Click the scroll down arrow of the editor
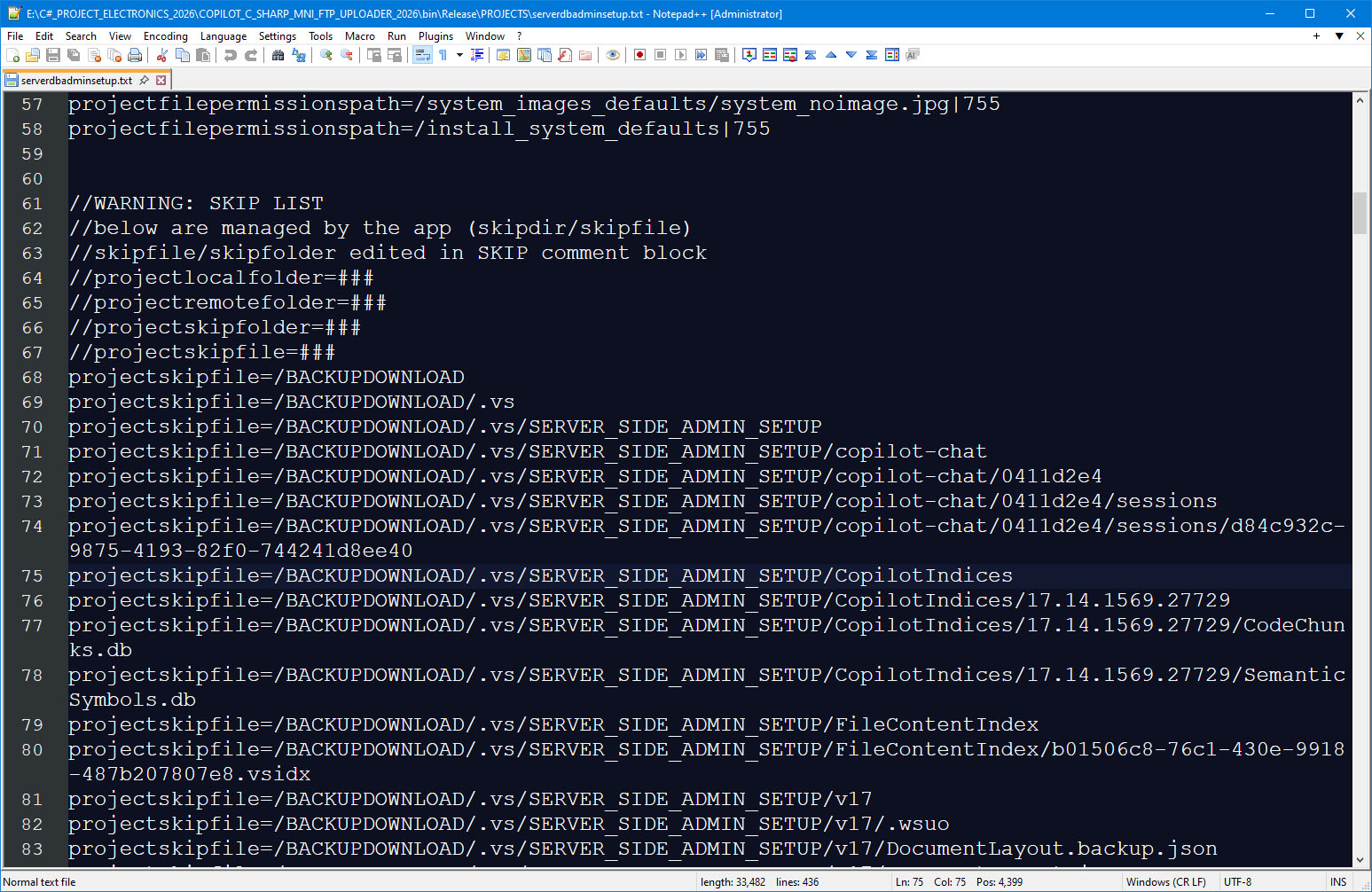1372x892 pixels. pyautogui.click(x=1360, y=860)
